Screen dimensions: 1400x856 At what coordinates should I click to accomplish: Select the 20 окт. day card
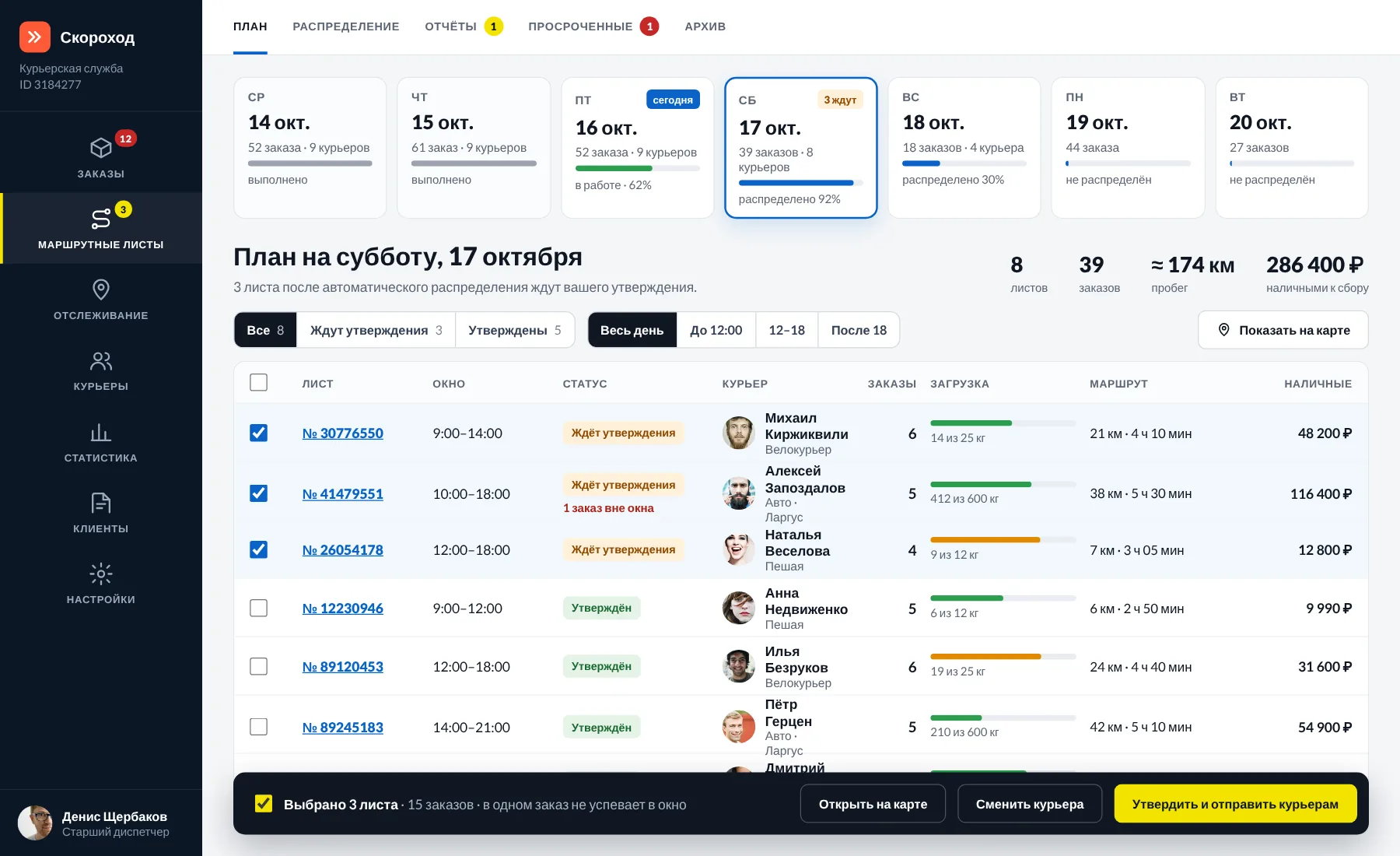pos(1292,148)
